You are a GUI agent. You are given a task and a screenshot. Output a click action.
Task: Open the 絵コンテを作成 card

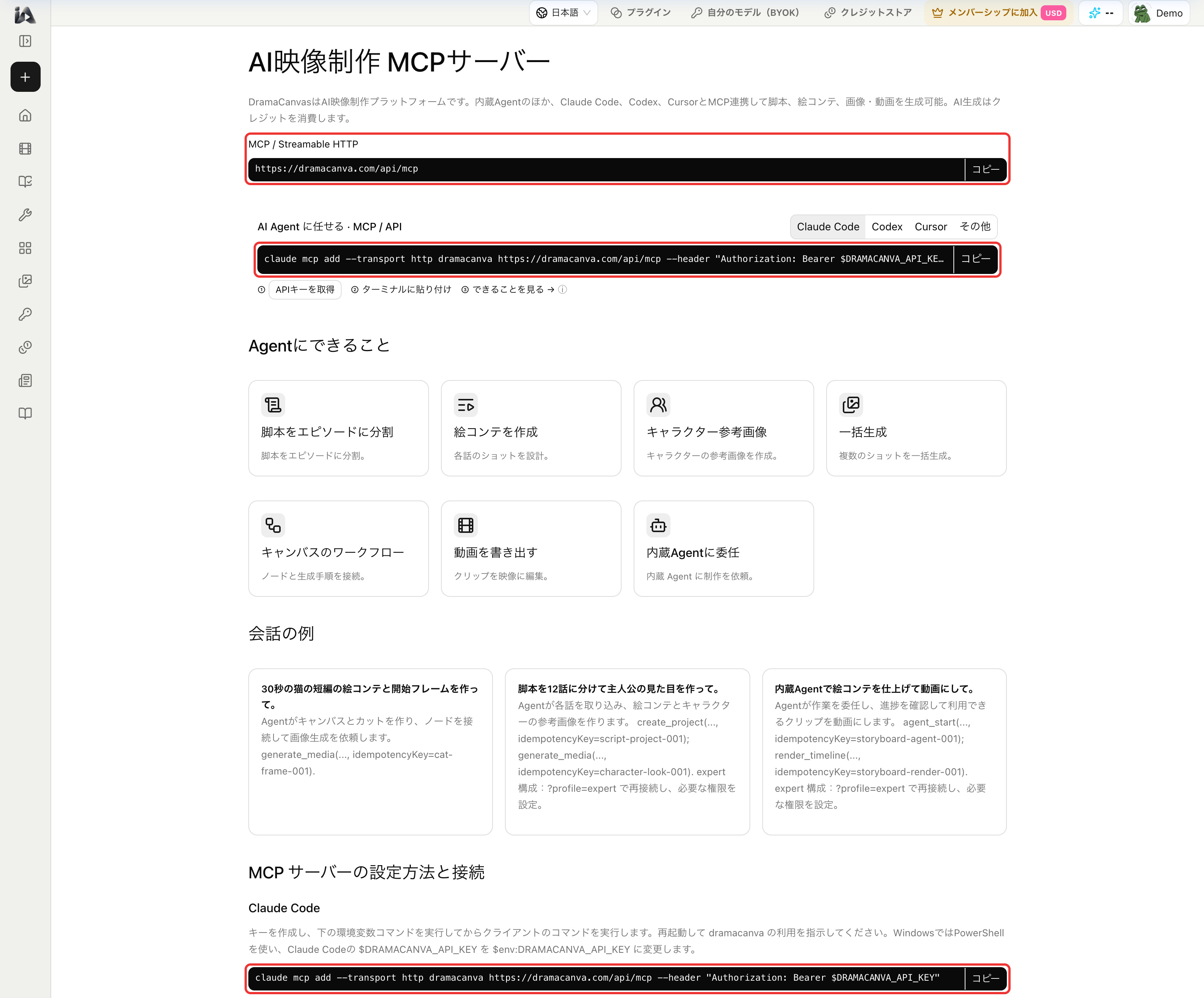point(531,428)
